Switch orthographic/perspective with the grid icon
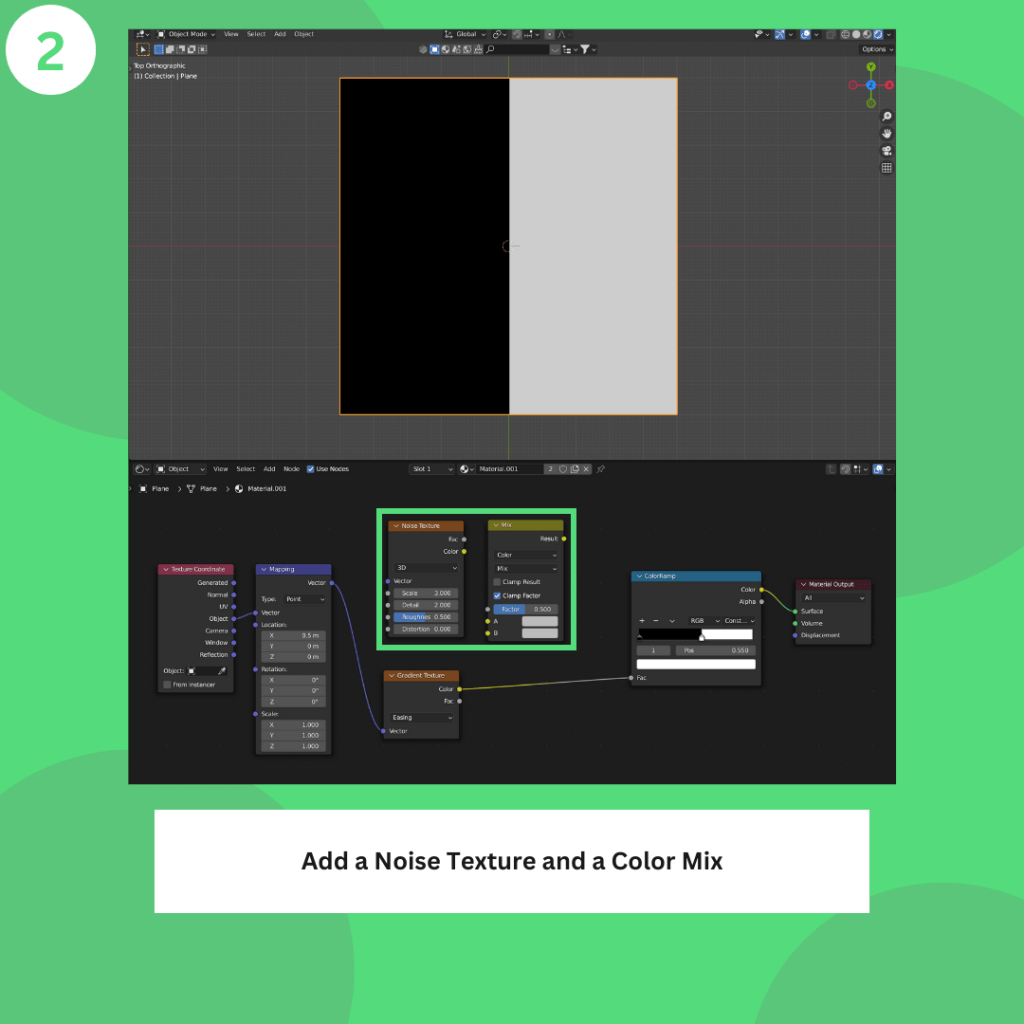This screenshot has width=1024, height=1024. tap(886, 168)
